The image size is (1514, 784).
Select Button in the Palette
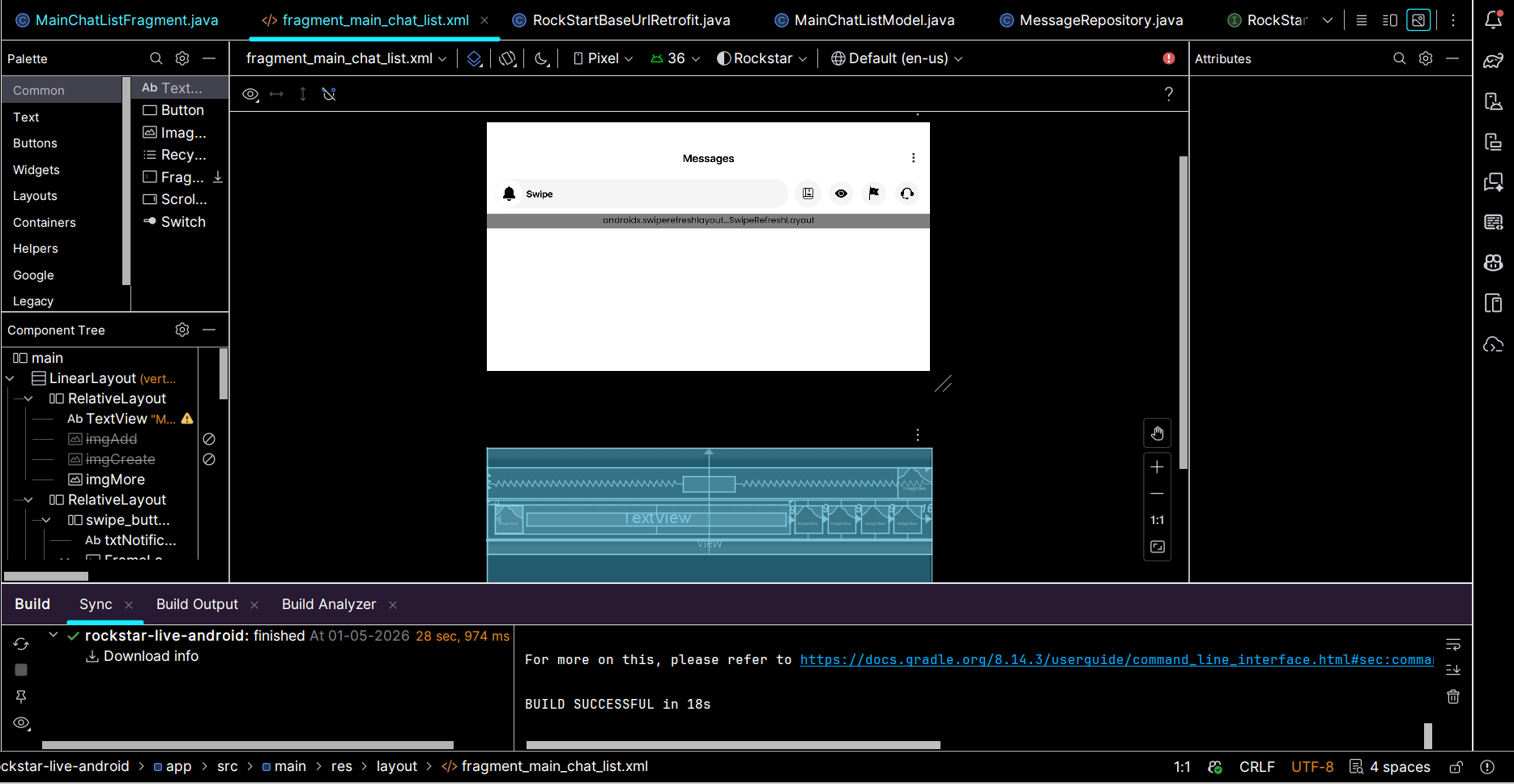point(173,110)
